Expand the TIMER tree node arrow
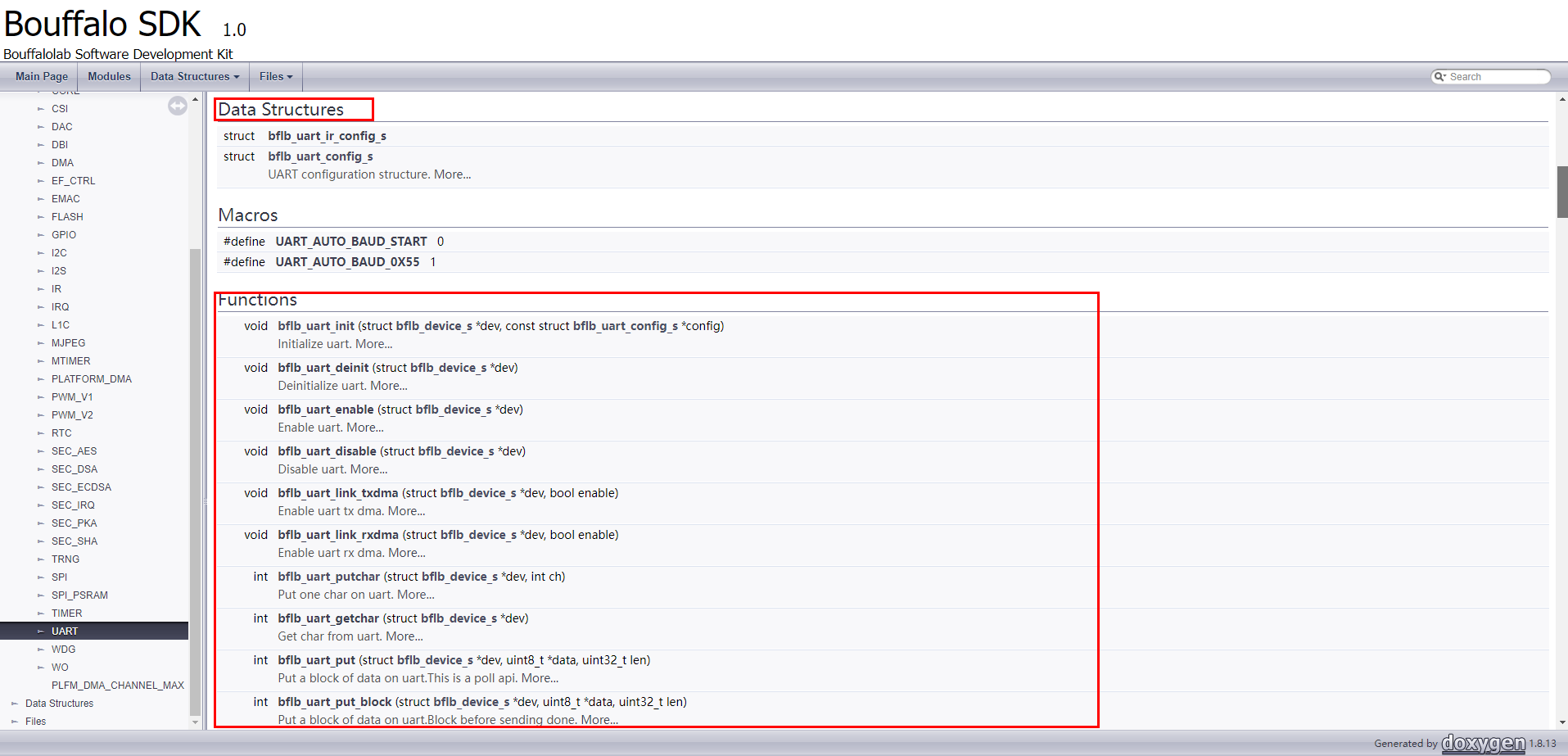 point(41,613)
